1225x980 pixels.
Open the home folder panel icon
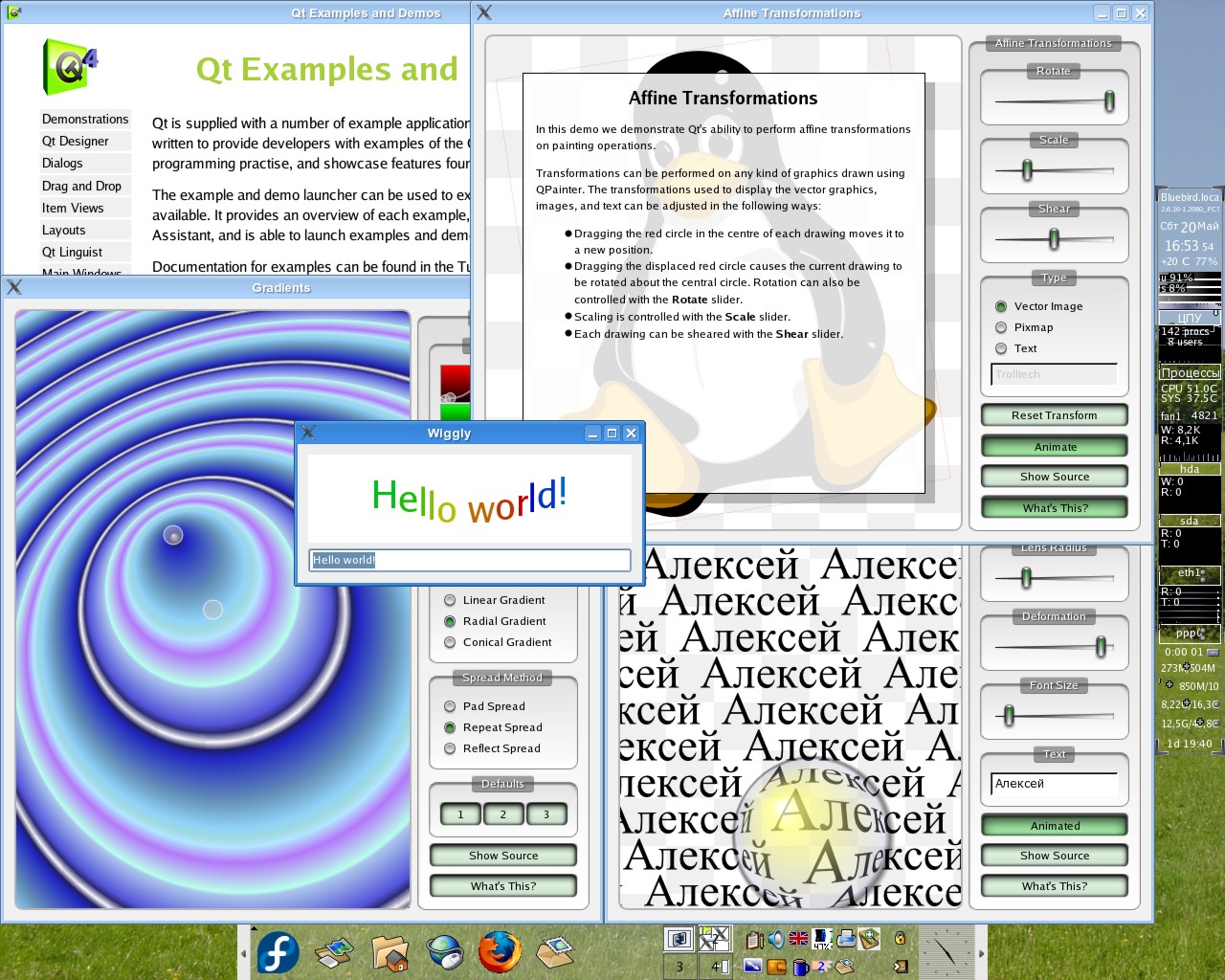(x=390, y=953)
